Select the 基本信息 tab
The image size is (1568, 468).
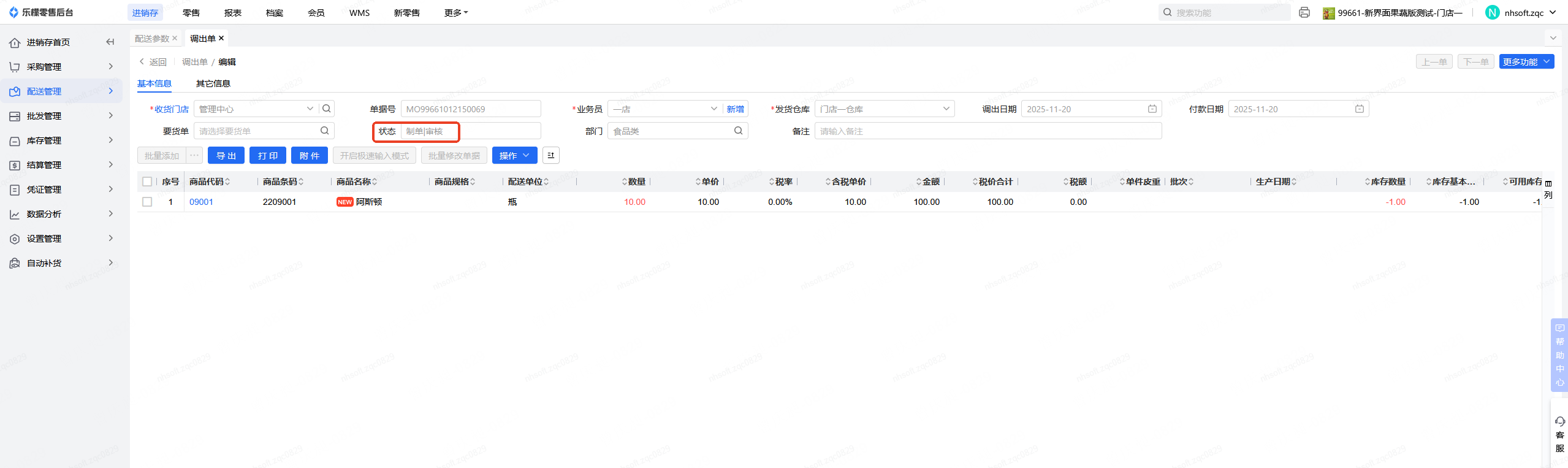pos(154,83)
